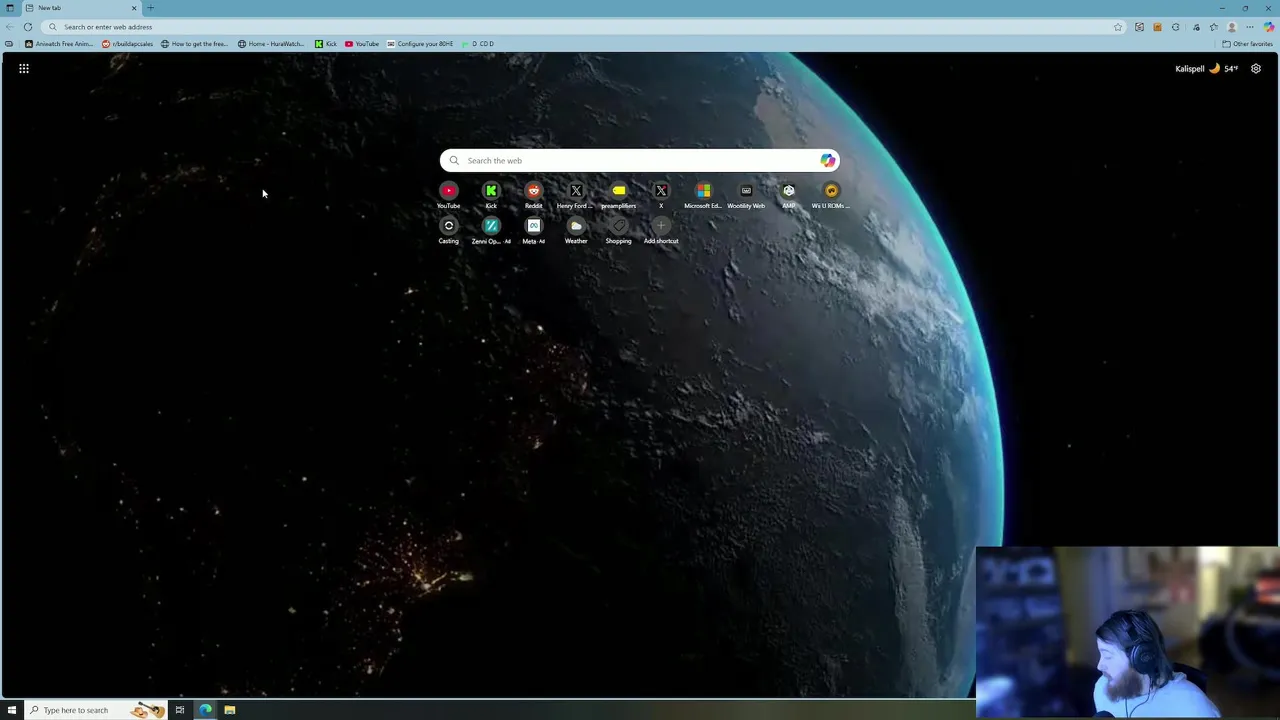Open the Reddit quick link shortcut
Image resolution: width=1280 pixels, height=720 pixels.
point(533,195)
